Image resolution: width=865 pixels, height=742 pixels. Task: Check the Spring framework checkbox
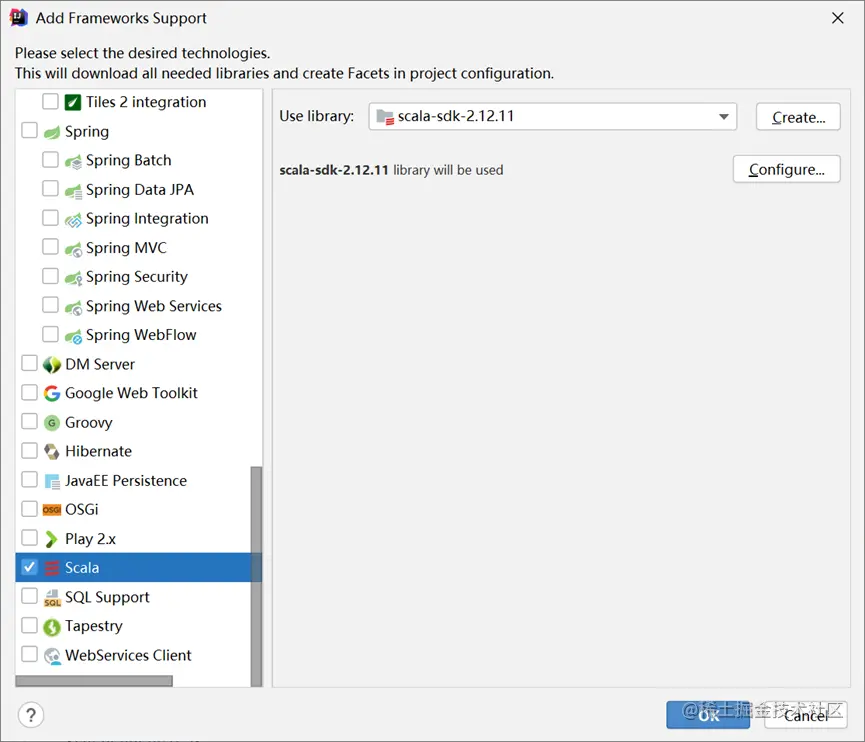[x=29, y=131]
